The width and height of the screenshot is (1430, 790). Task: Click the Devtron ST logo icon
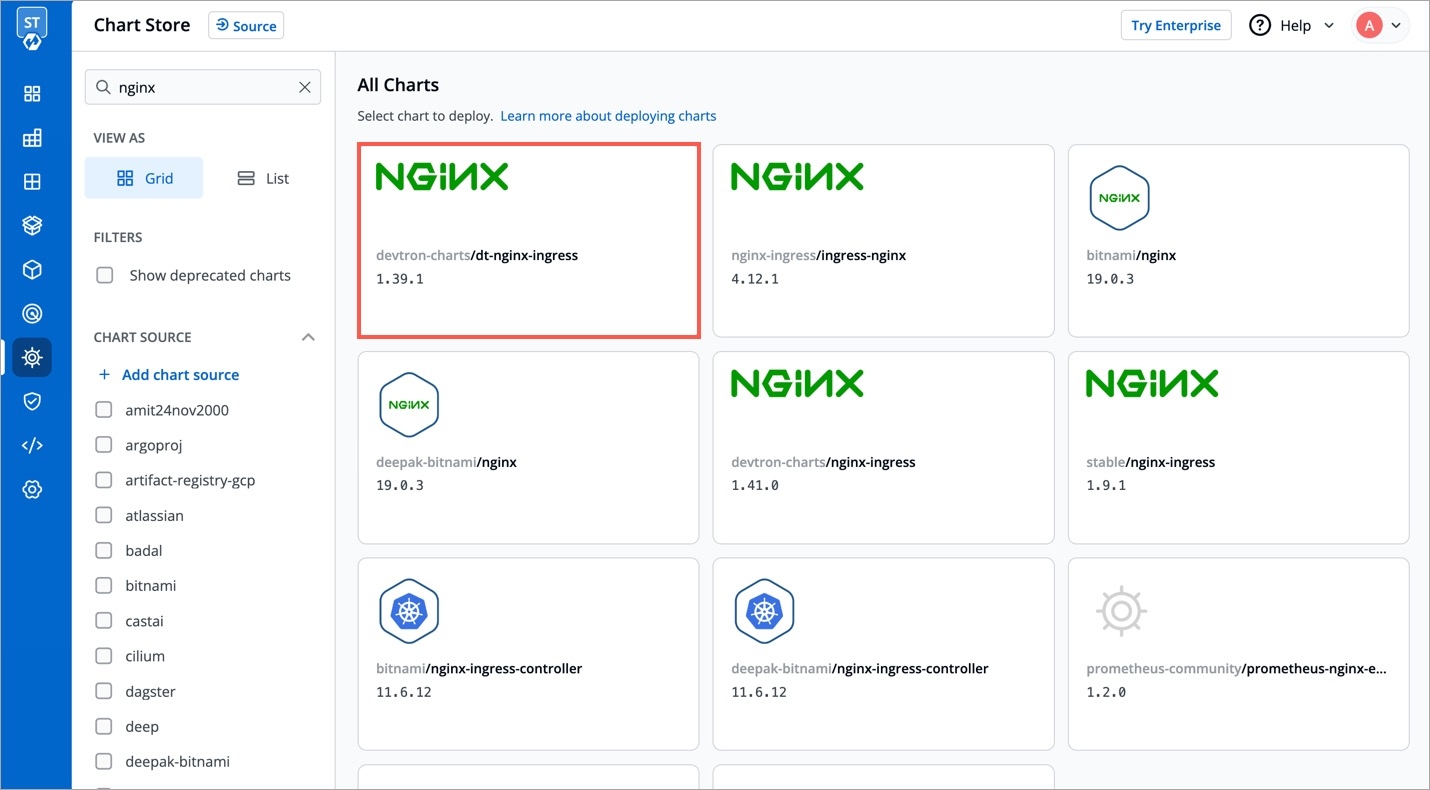point(32,27)
